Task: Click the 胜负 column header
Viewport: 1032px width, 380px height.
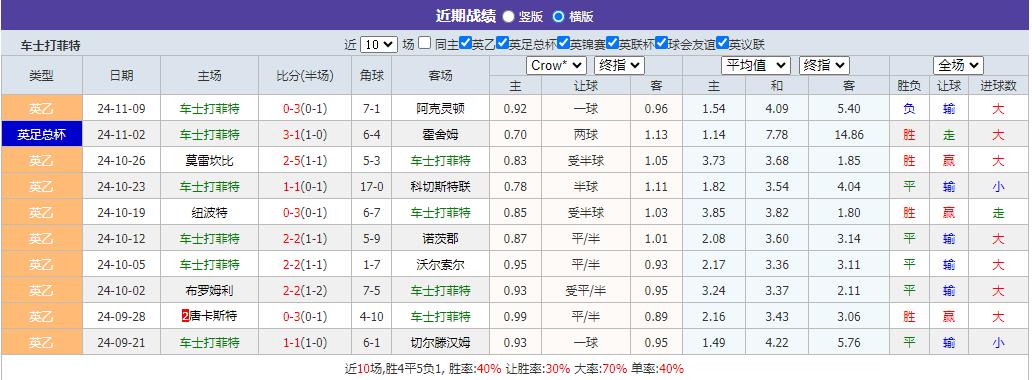Action: [909, 86]
